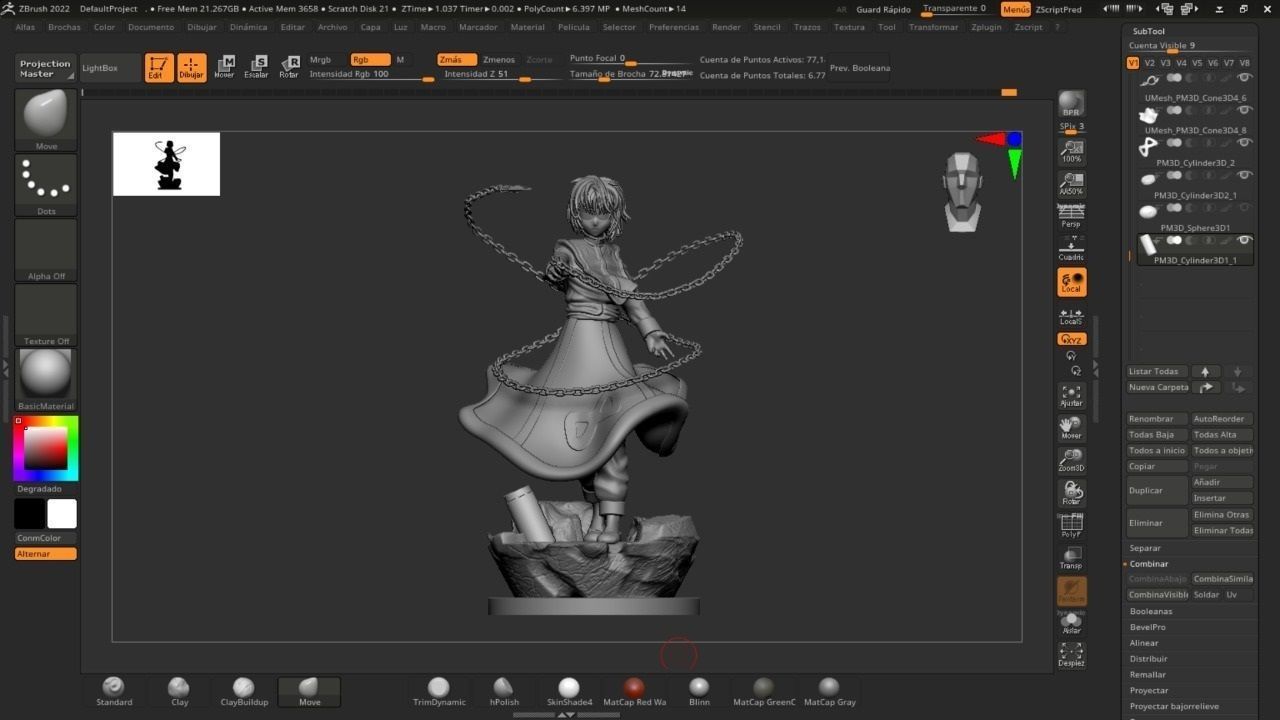
Task: Toggle Local symmetry button
Action: 1071,283
